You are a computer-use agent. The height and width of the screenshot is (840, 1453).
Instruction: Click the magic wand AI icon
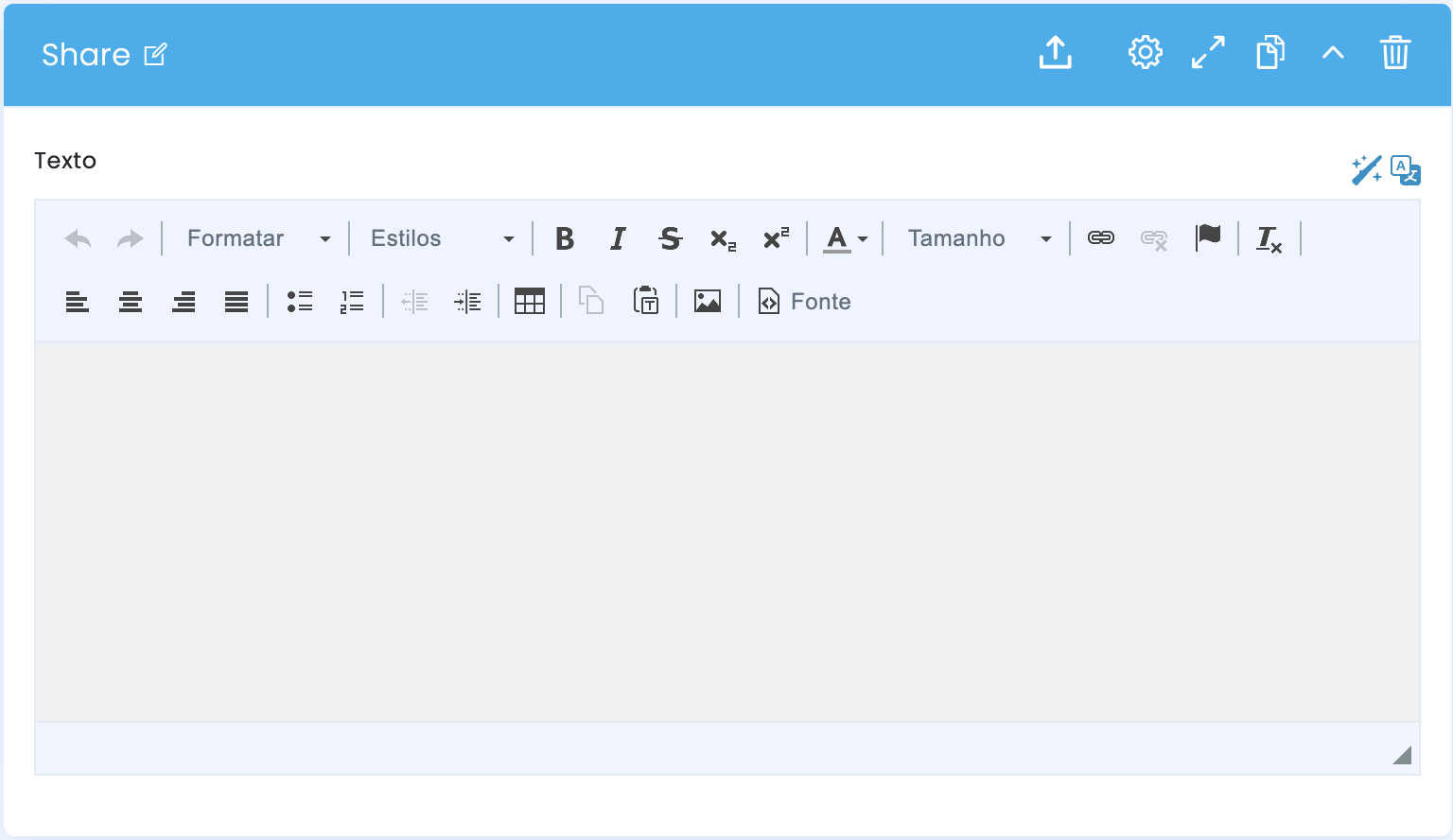point(1366,170)
